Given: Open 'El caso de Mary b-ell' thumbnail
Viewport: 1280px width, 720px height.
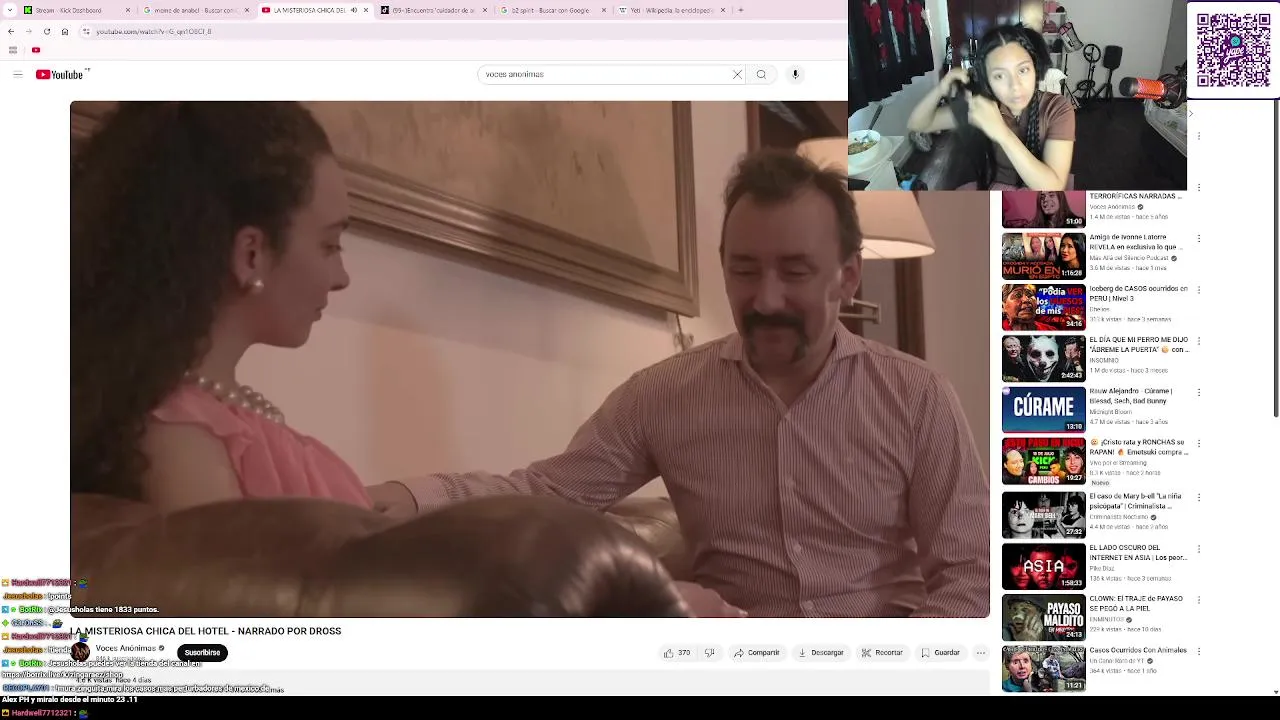Looking at the screenshot, I should tap(1043, 515).
